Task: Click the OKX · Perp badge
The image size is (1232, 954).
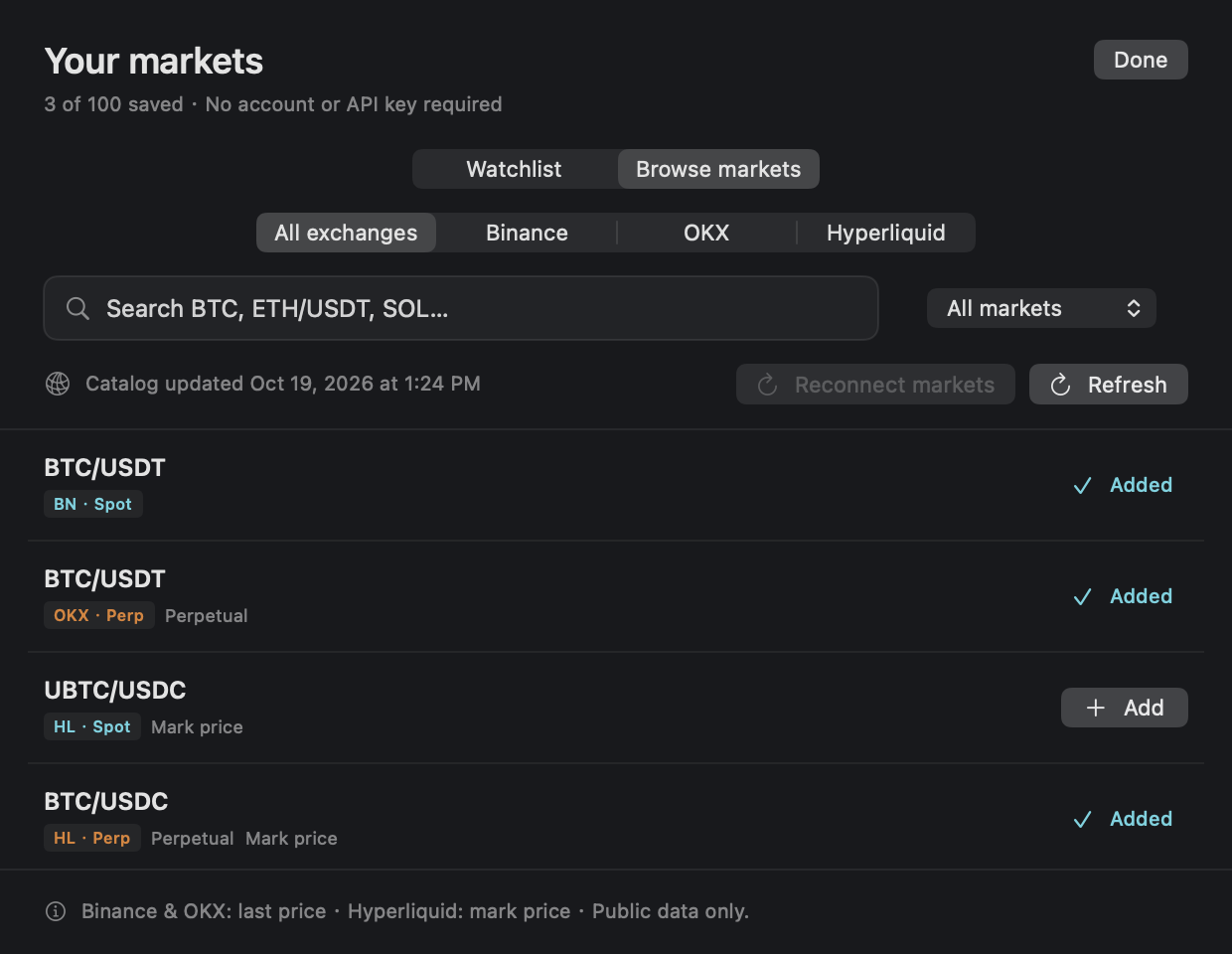Action: tap(99, 615)
